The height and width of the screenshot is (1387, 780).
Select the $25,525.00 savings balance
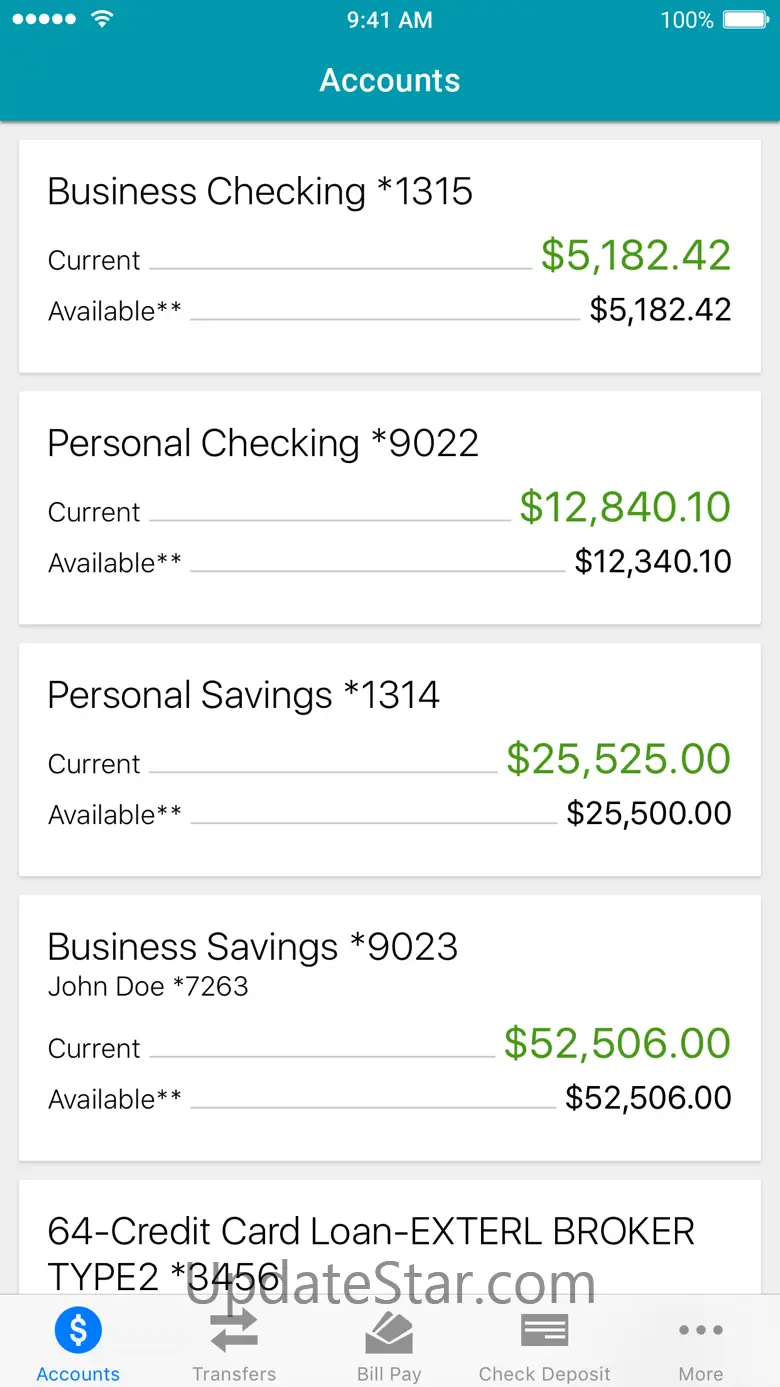tap(619, 759)
